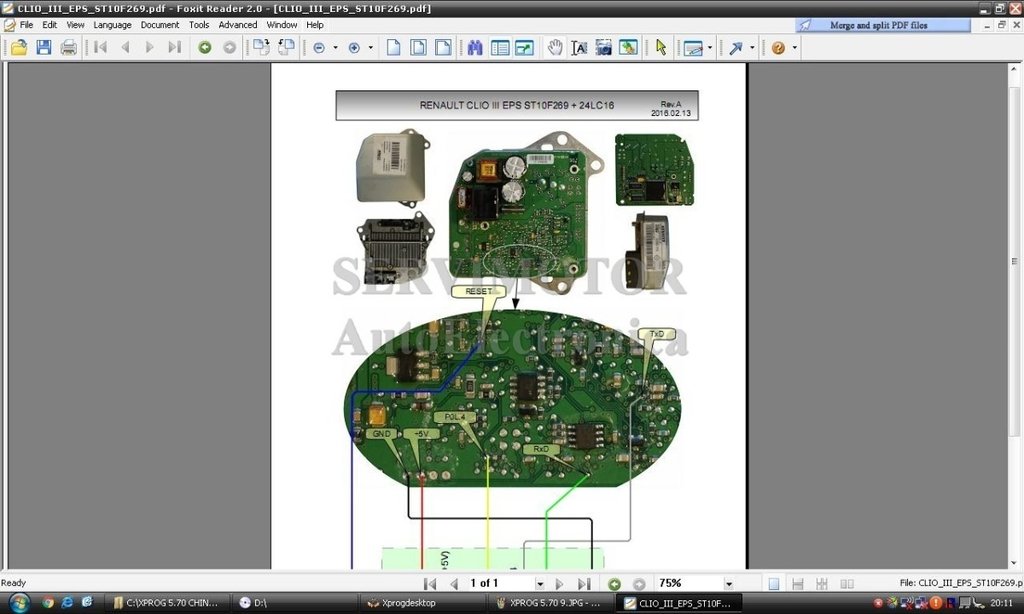Screen dimensions: 1024x614
Task: Open the 75% zoom level dropdown
Action: 729,583
